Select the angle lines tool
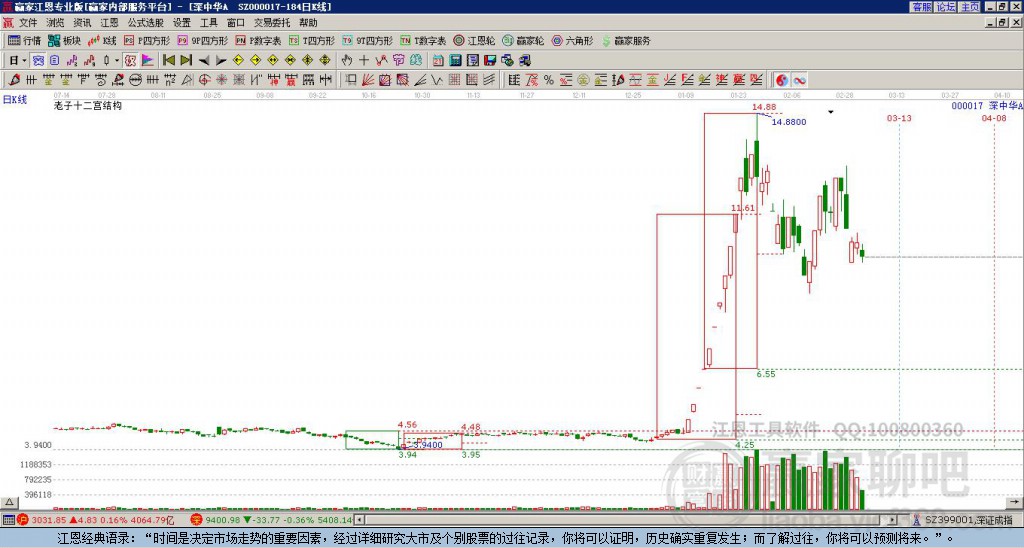The image size is (1024, 548). tap(420, 80)
